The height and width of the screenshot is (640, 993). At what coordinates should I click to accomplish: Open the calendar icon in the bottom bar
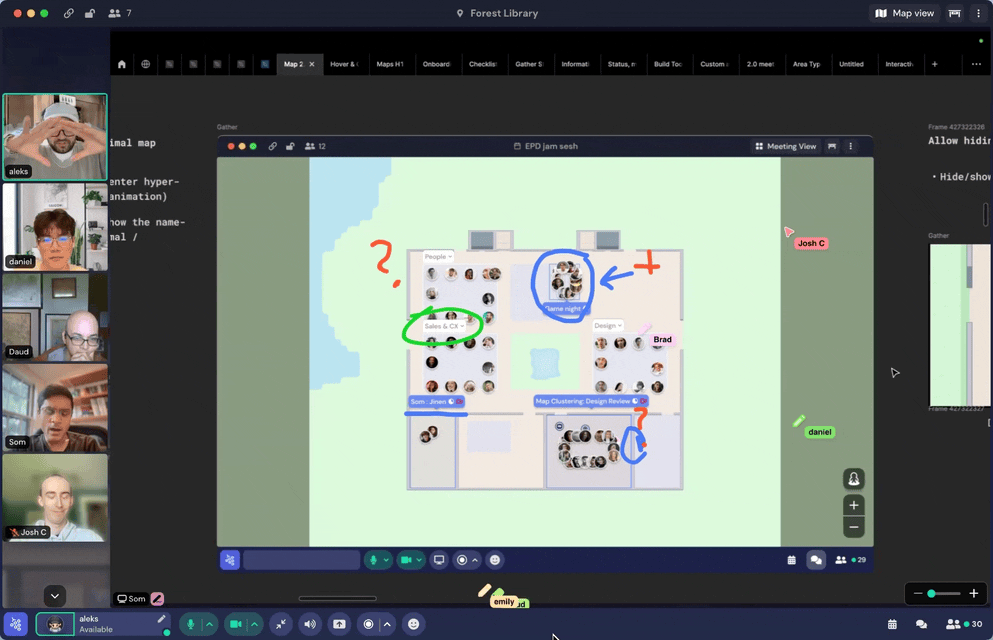(x=891, y=624)
